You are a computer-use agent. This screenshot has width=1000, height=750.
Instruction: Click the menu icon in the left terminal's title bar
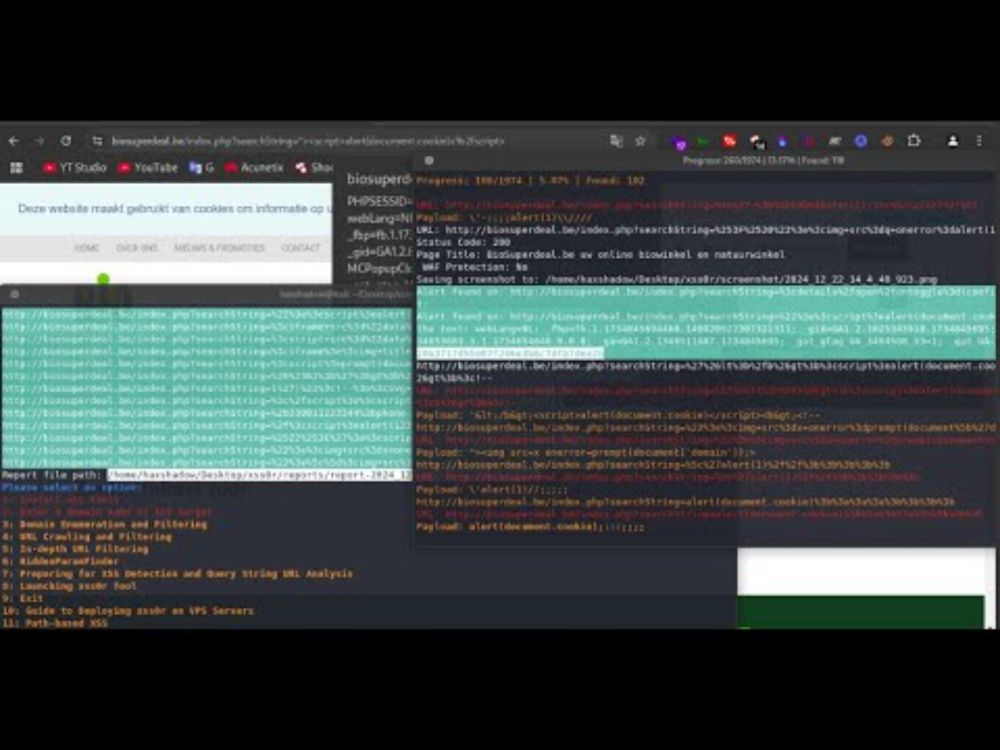click(14, 294)
